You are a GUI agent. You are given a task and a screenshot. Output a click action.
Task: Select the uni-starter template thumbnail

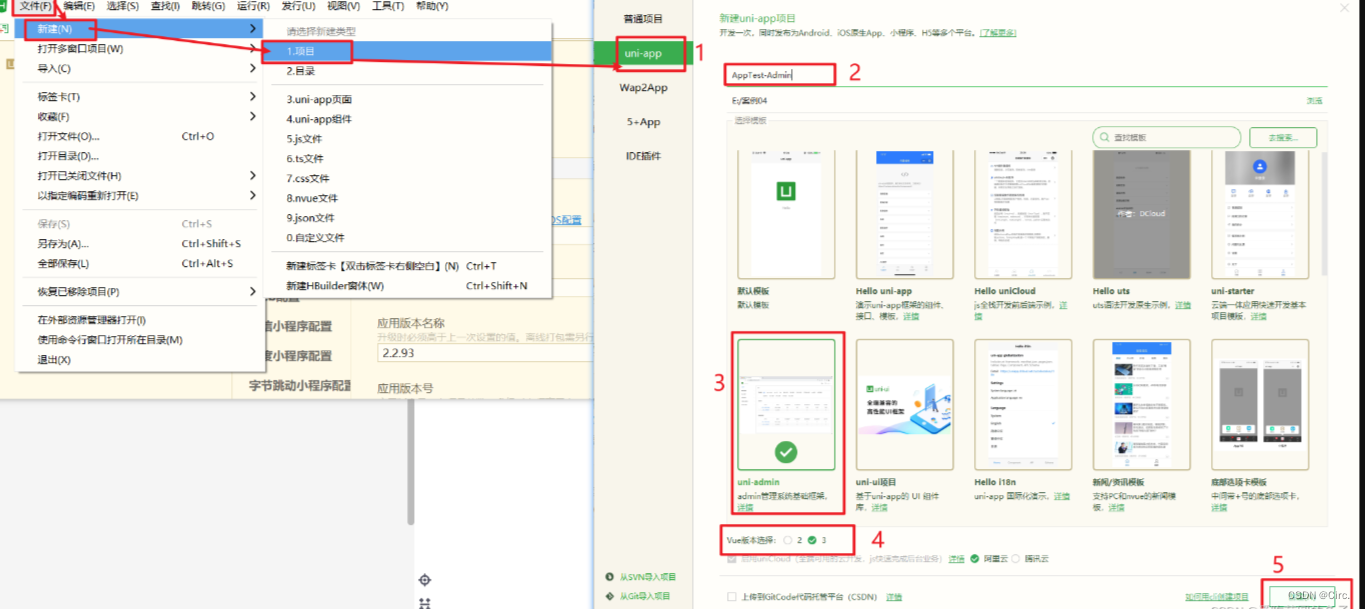pyautogui.click(x=1260, y=215)
